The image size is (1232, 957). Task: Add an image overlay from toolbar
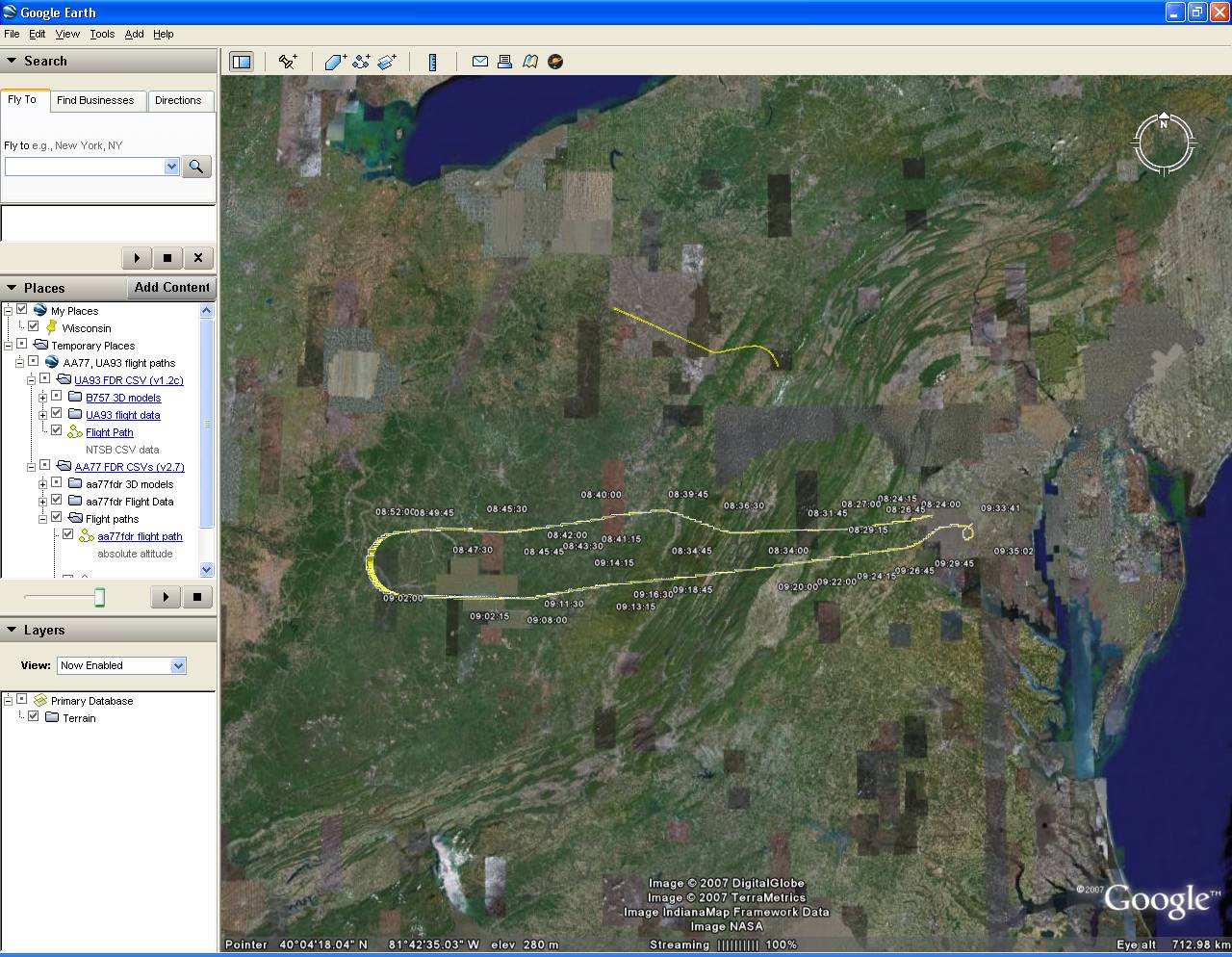[387, 62]
